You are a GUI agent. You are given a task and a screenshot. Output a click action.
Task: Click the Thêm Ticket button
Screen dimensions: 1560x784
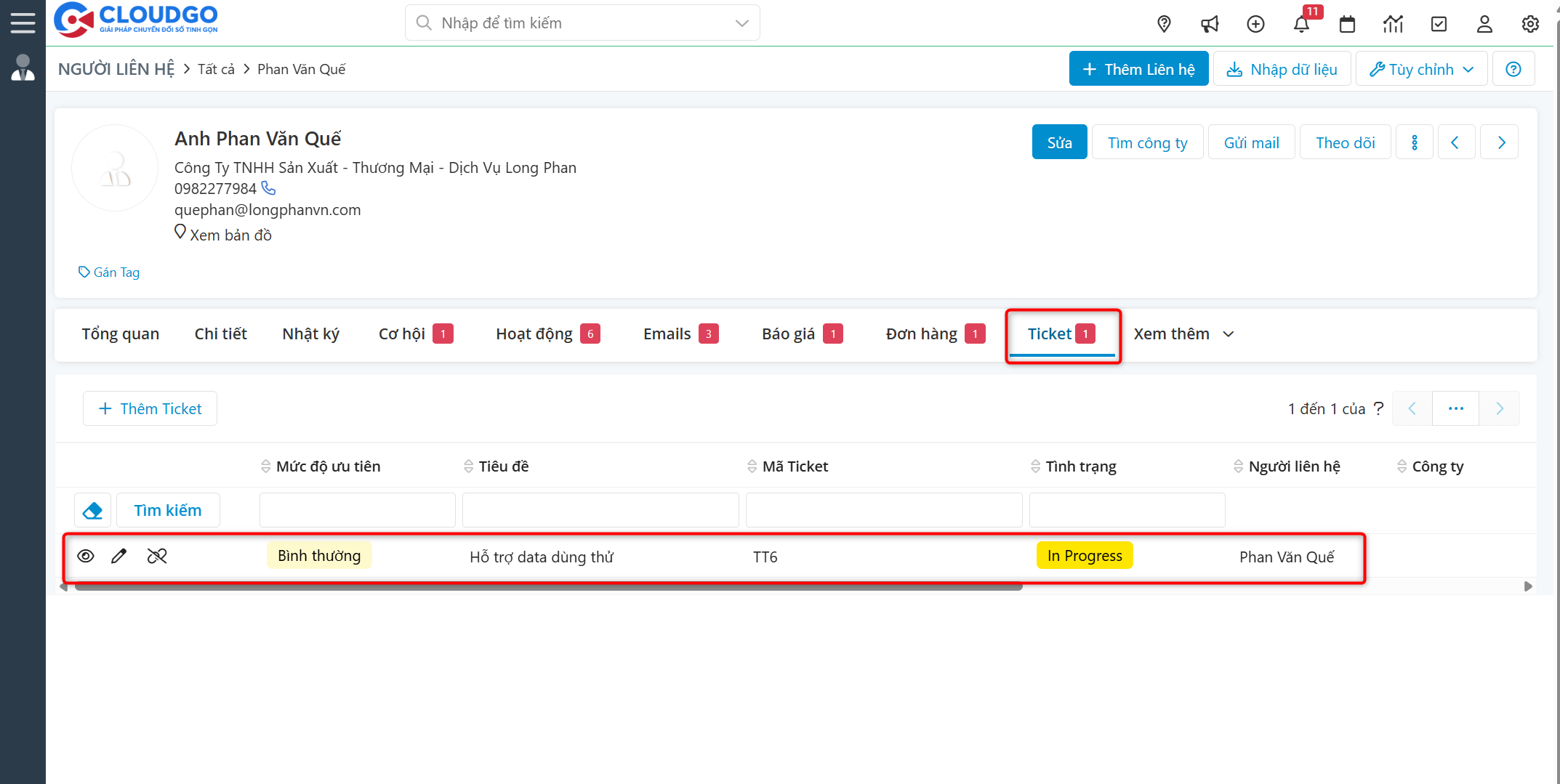click(150, 409)
